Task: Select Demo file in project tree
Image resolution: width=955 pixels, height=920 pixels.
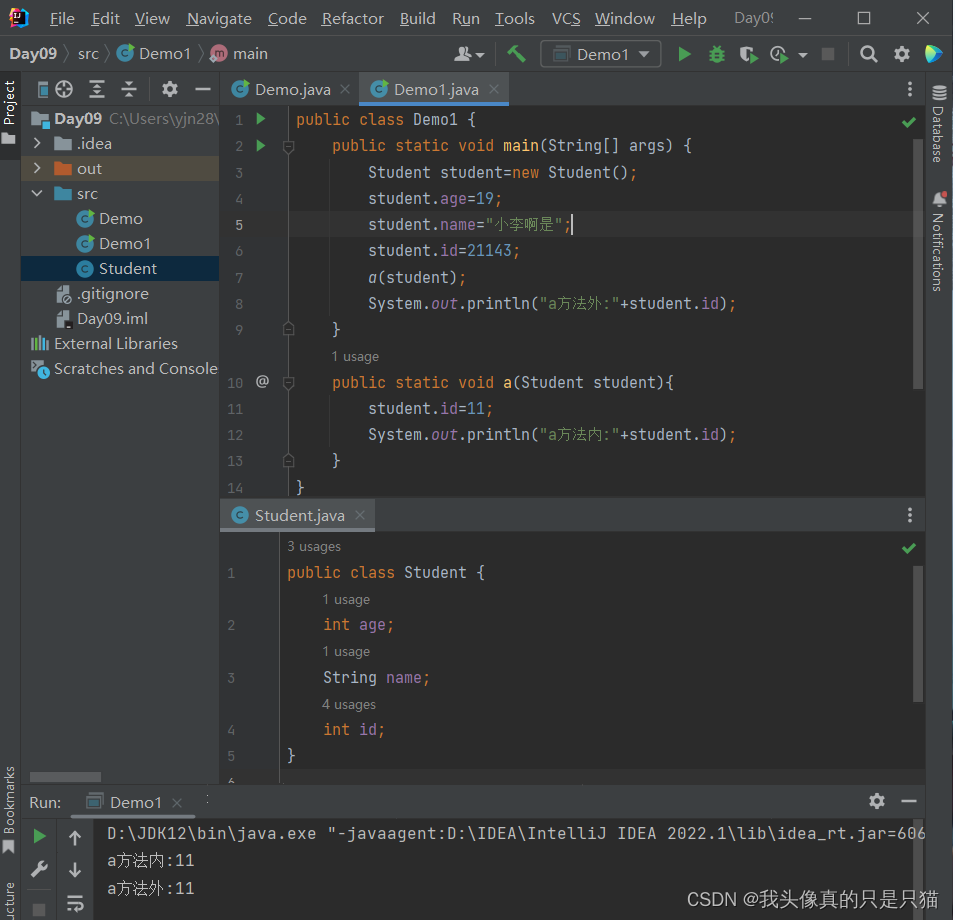Action: click(x=121, y=219)
